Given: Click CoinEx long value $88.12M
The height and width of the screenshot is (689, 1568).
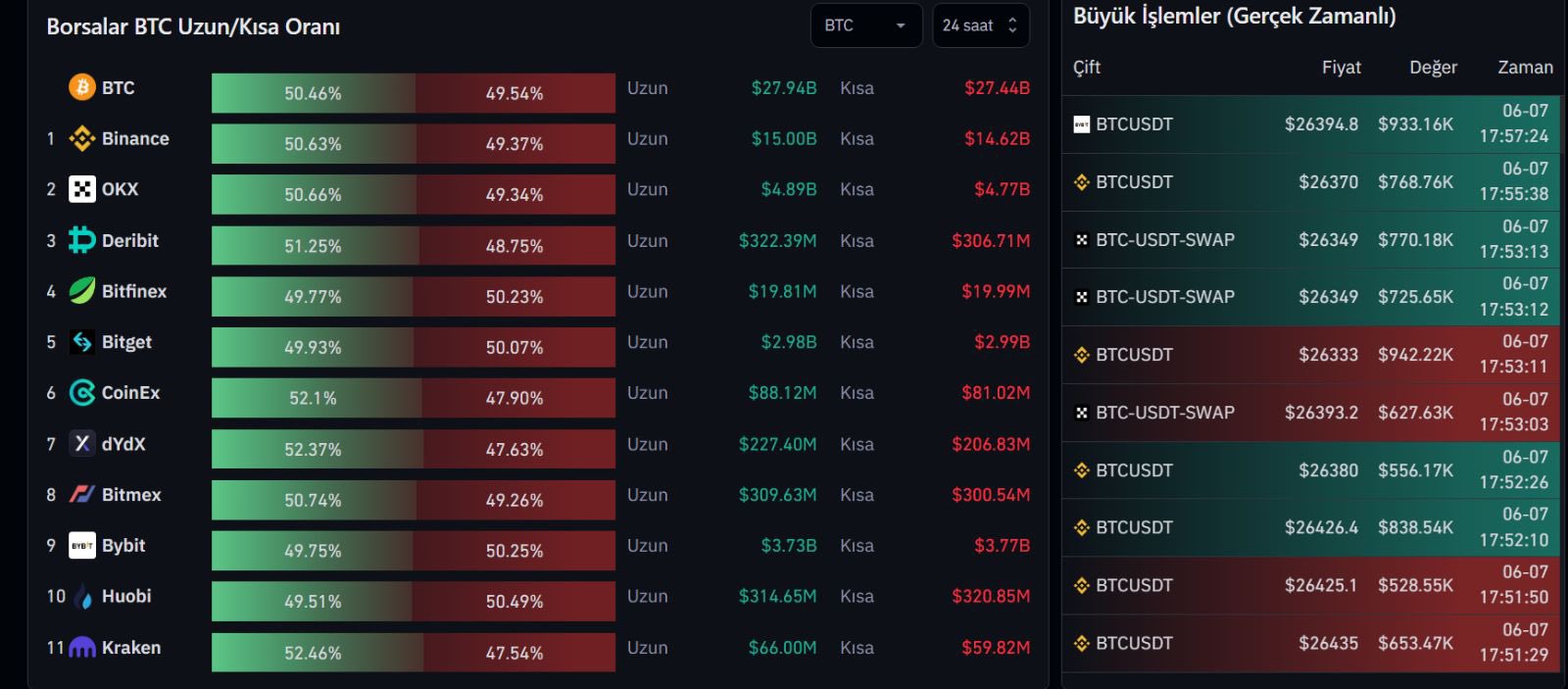Looking at the screenshot, I should 782,393.
